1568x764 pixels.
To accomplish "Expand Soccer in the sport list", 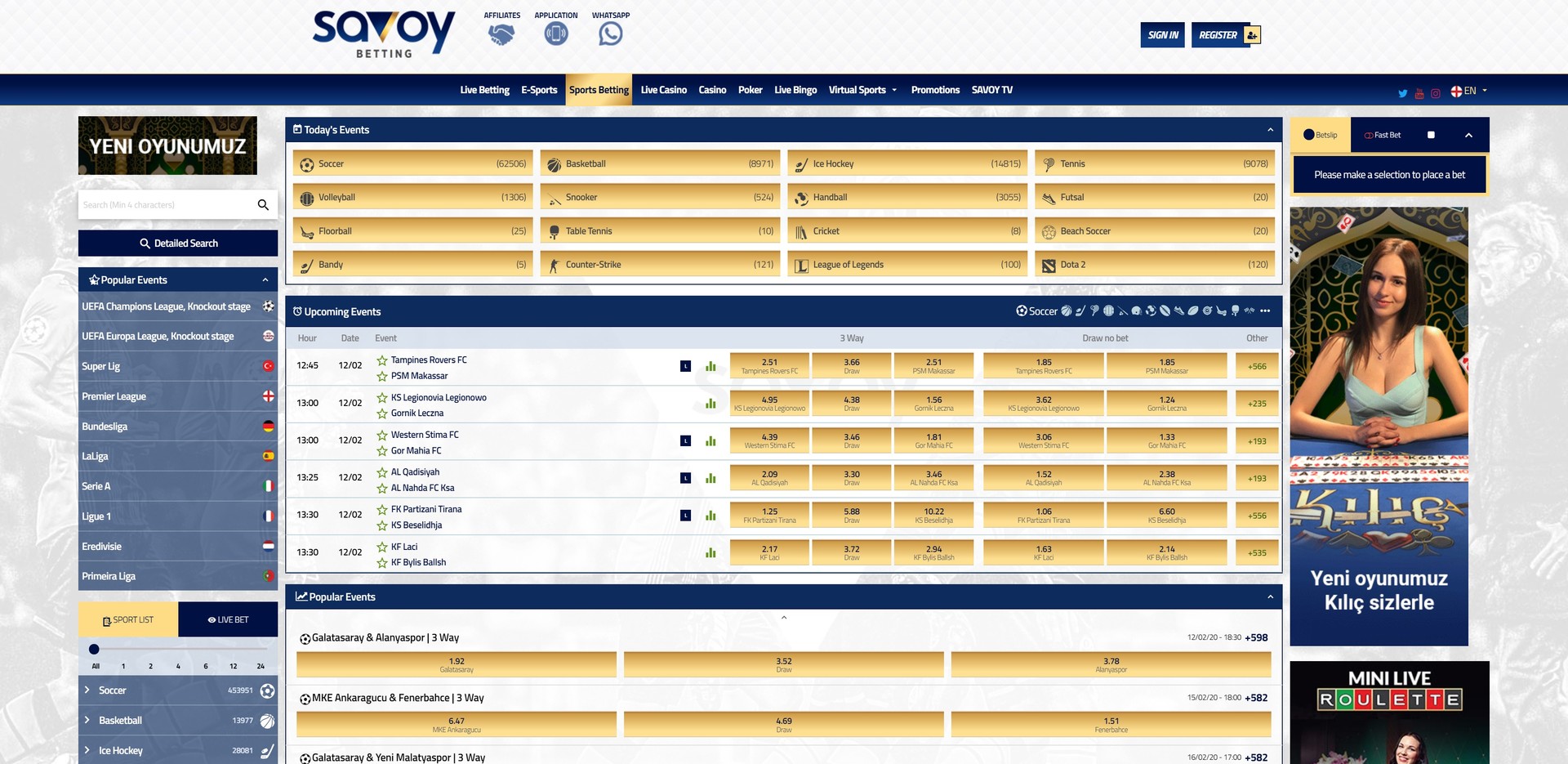I will pyautogui.click(x=87, y=690).
